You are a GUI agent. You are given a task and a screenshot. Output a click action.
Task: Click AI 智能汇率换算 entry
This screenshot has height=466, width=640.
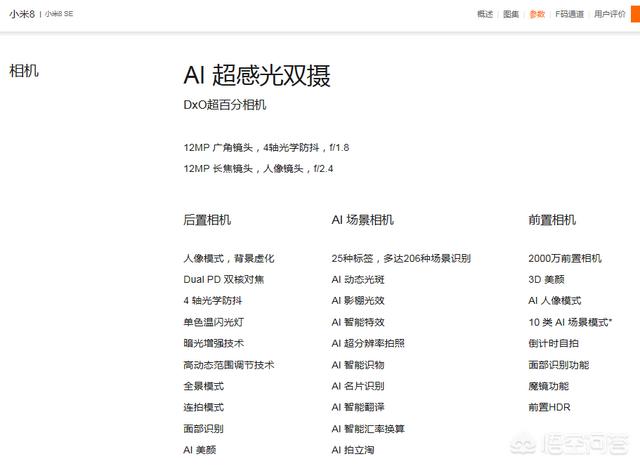[x=368, y=428]
